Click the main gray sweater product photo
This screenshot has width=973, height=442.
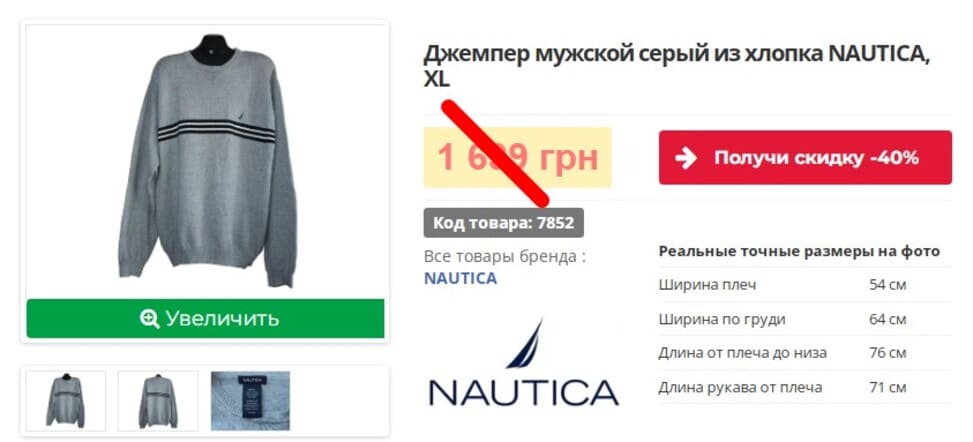point(205,161)
